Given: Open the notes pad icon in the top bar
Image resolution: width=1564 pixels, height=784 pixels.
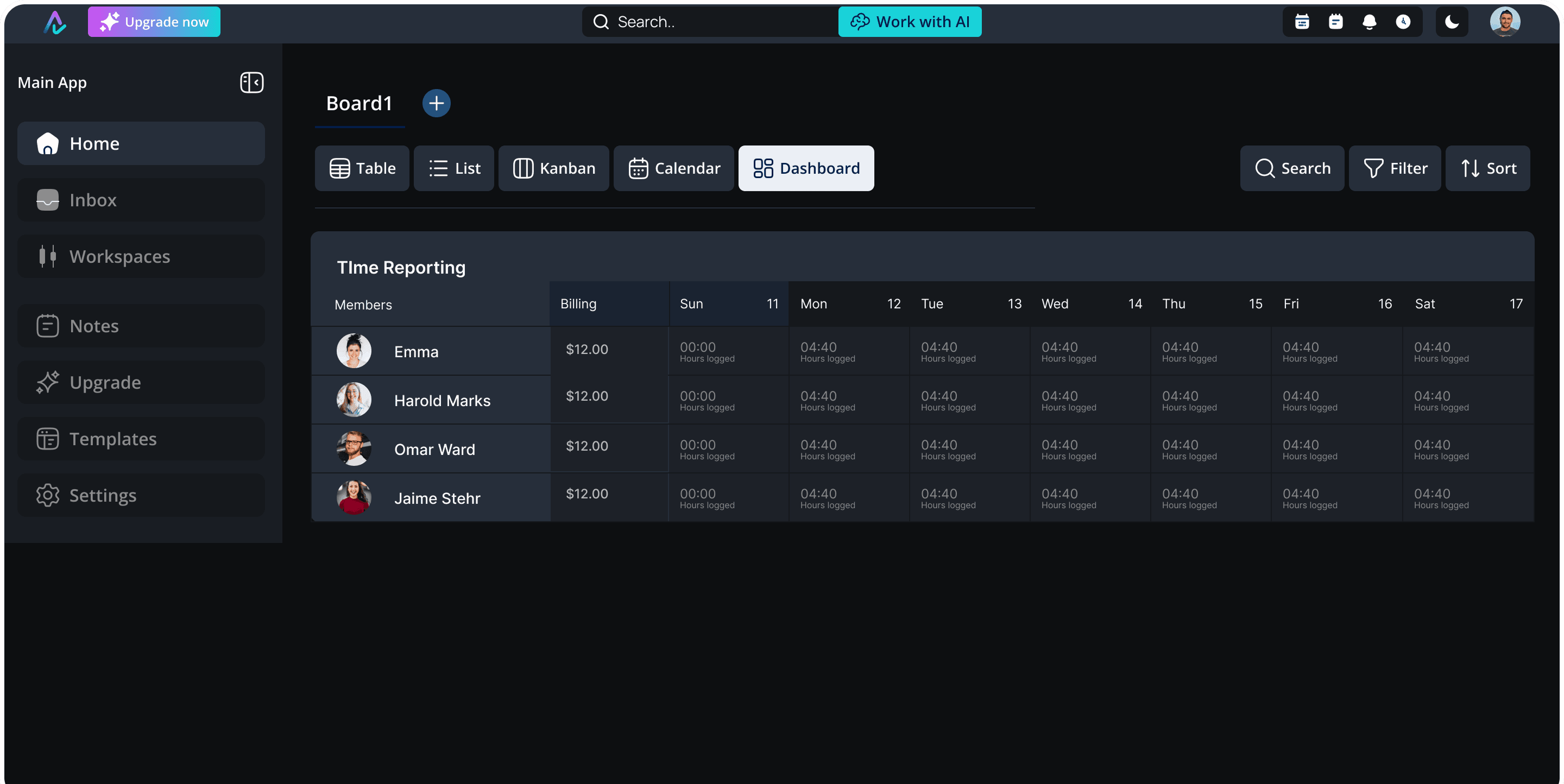Looking at the screenshot, I should click(1336, 21).
